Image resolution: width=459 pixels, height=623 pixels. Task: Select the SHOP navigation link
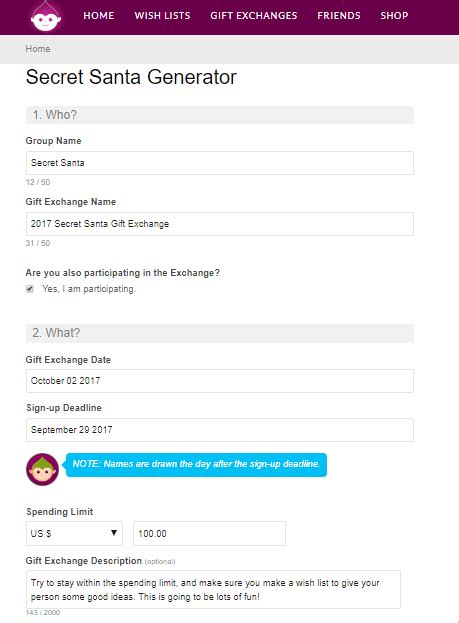[394, 15]
